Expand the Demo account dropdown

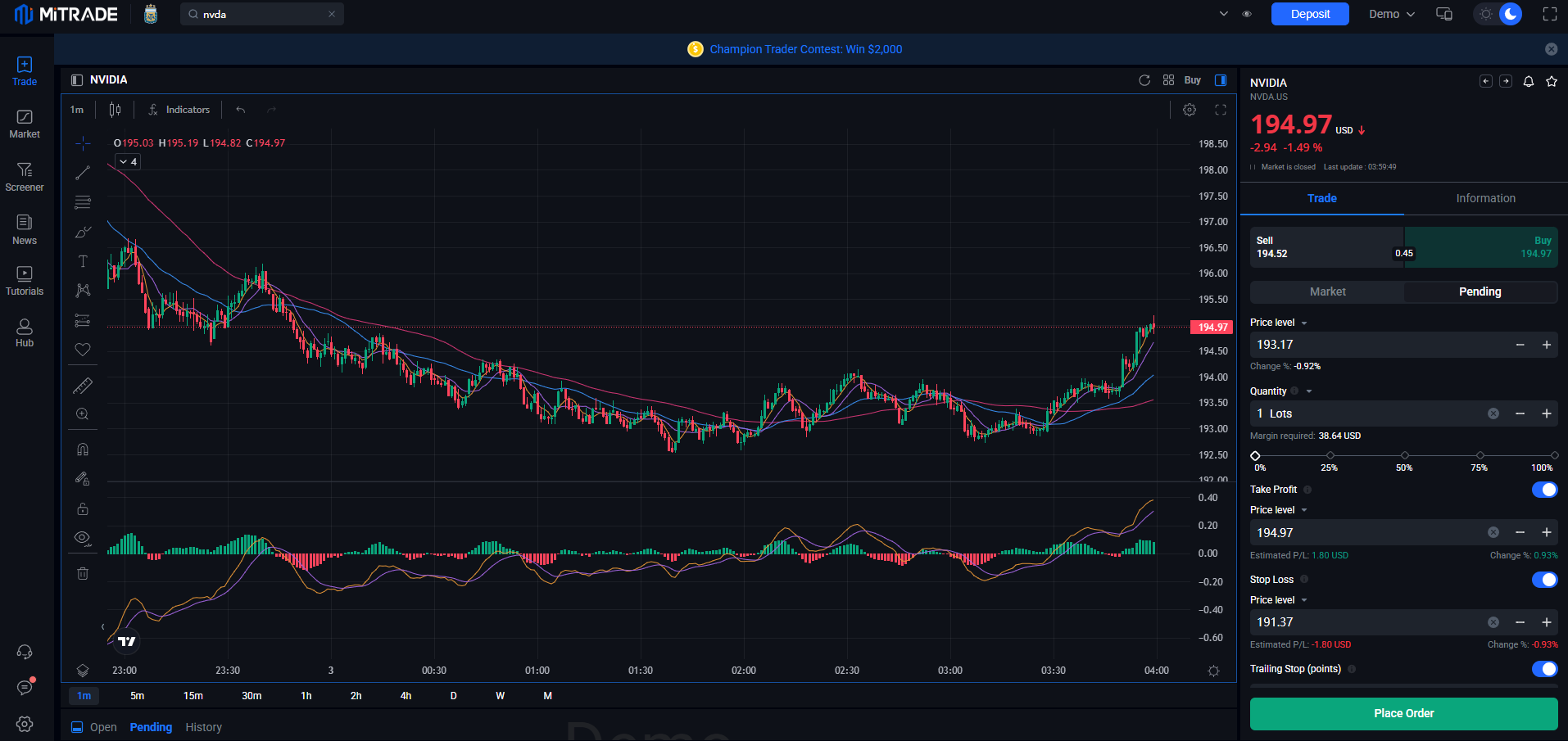click(x=1392, y=14)
